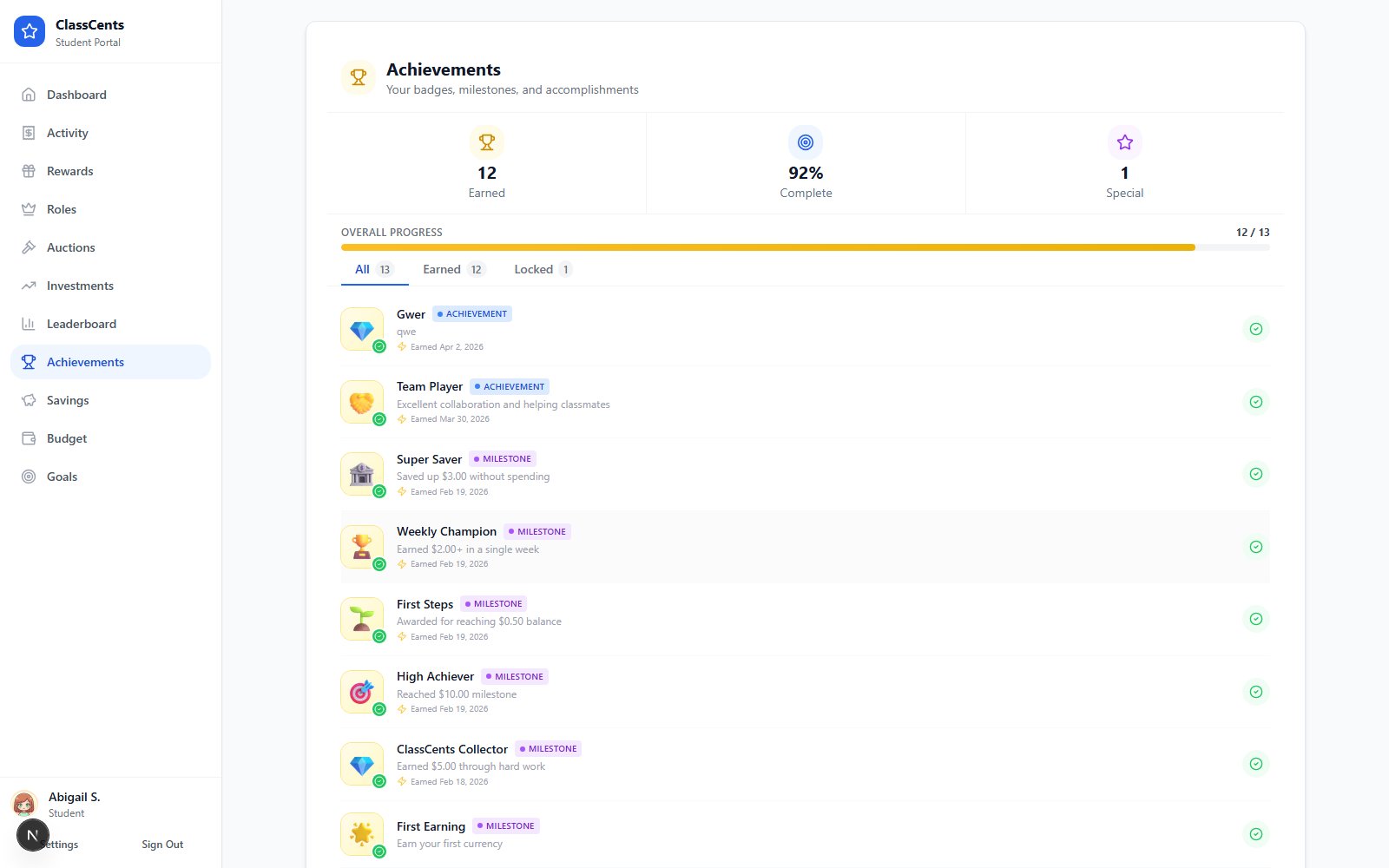1389x868 pixels.
Task: Click the Sign Out button
Action: tap(162, 845)
